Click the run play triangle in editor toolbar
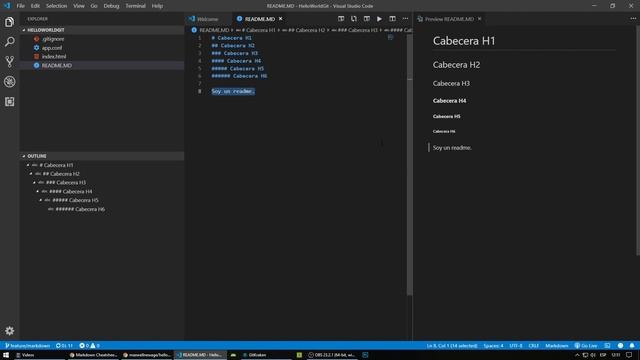The height and width of the screenshot is (360, 640). 379,19
